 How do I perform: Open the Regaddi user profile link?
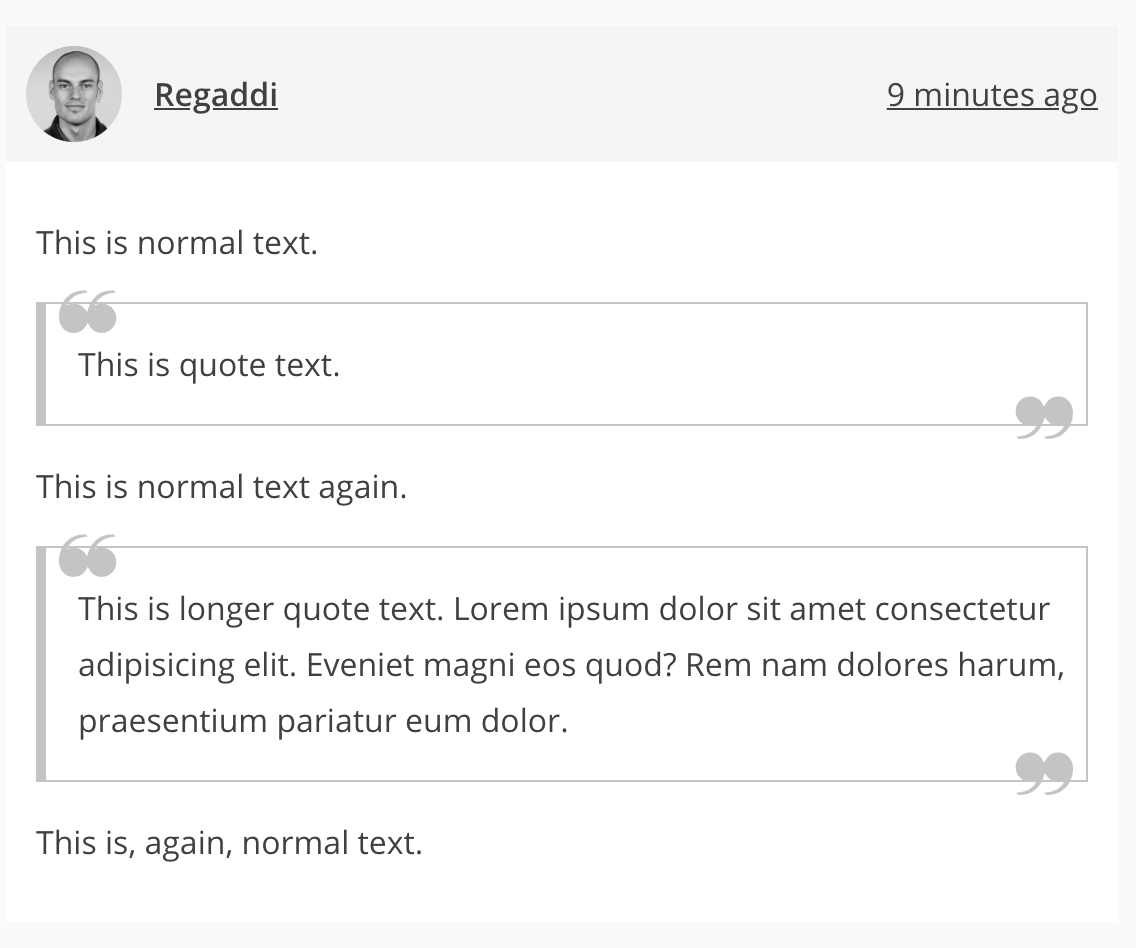point(215,95)
